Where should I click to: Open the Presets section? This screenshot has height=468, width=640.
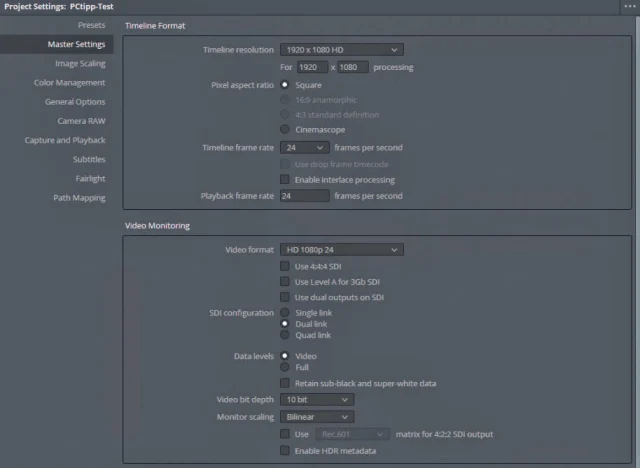(91, 24)
